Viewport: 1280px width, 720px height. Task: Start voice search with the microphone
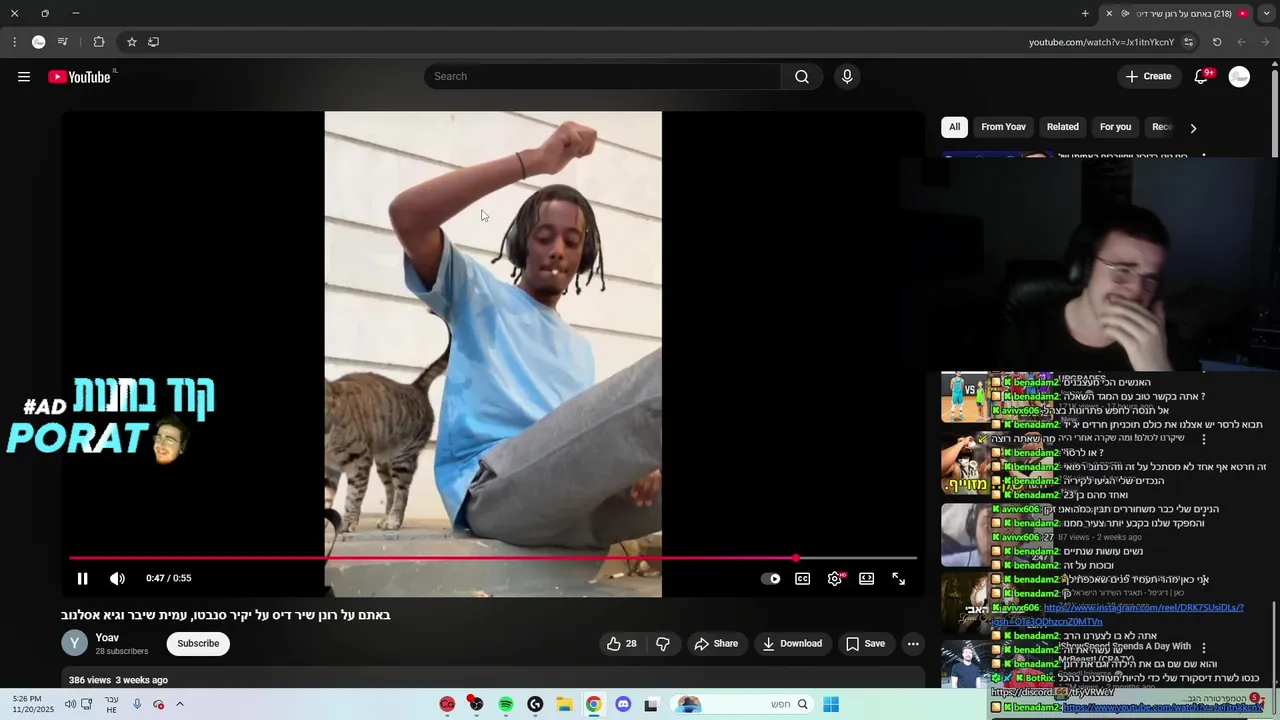tap(847, 77)
